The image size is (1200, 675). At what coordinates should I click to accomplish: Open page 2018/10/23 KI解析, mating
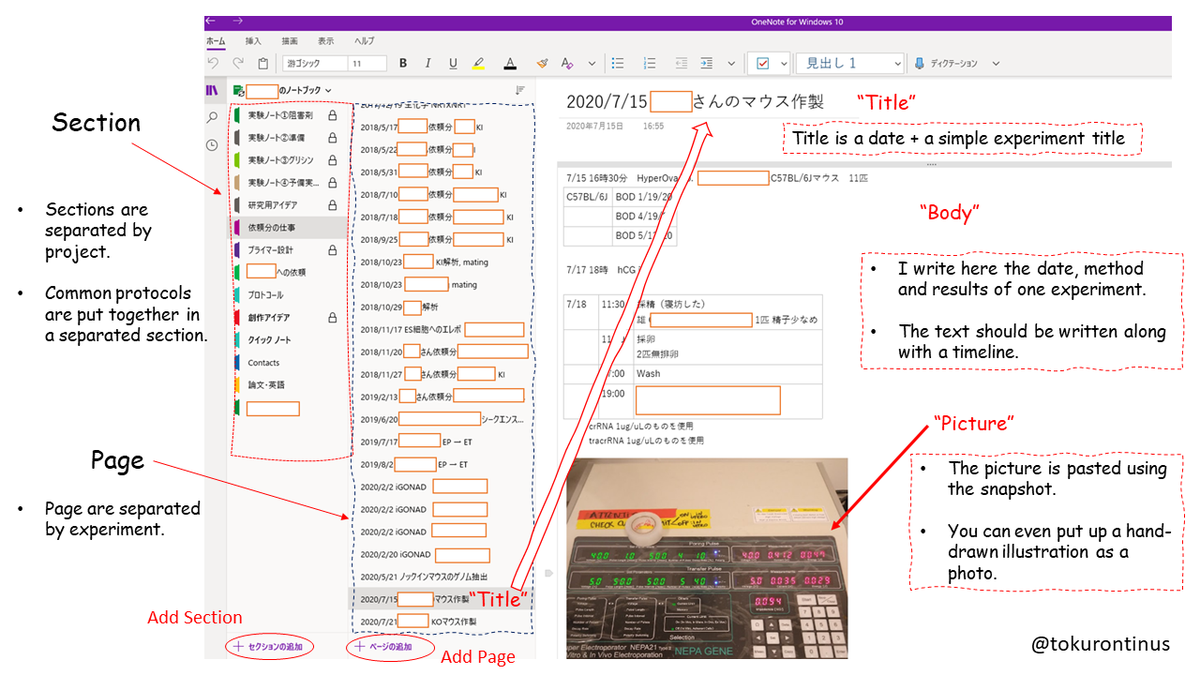click(x=440, y=262)
